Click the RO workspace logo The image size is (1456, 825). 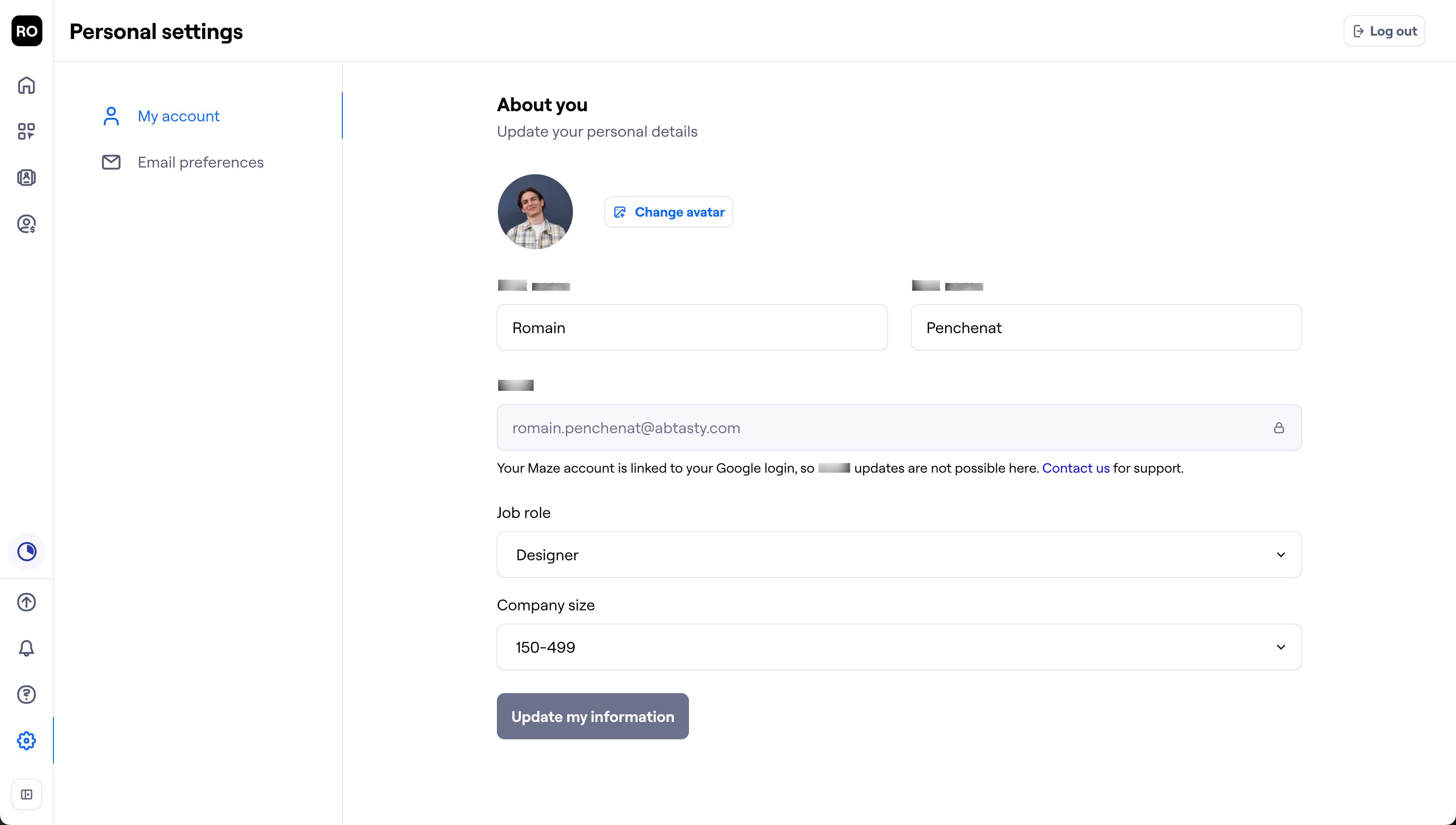tap(26, 31)
